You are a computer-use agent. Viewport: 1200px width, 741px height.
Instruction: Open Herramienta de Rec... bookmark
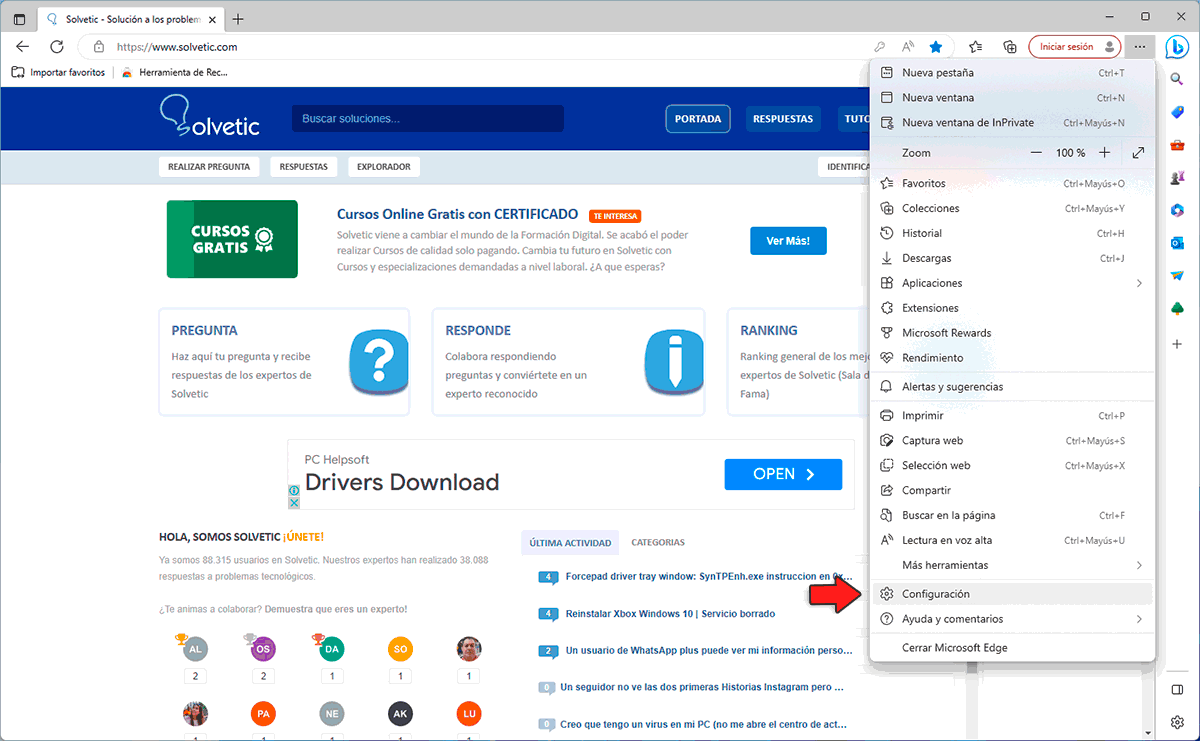tap(175, 72)
